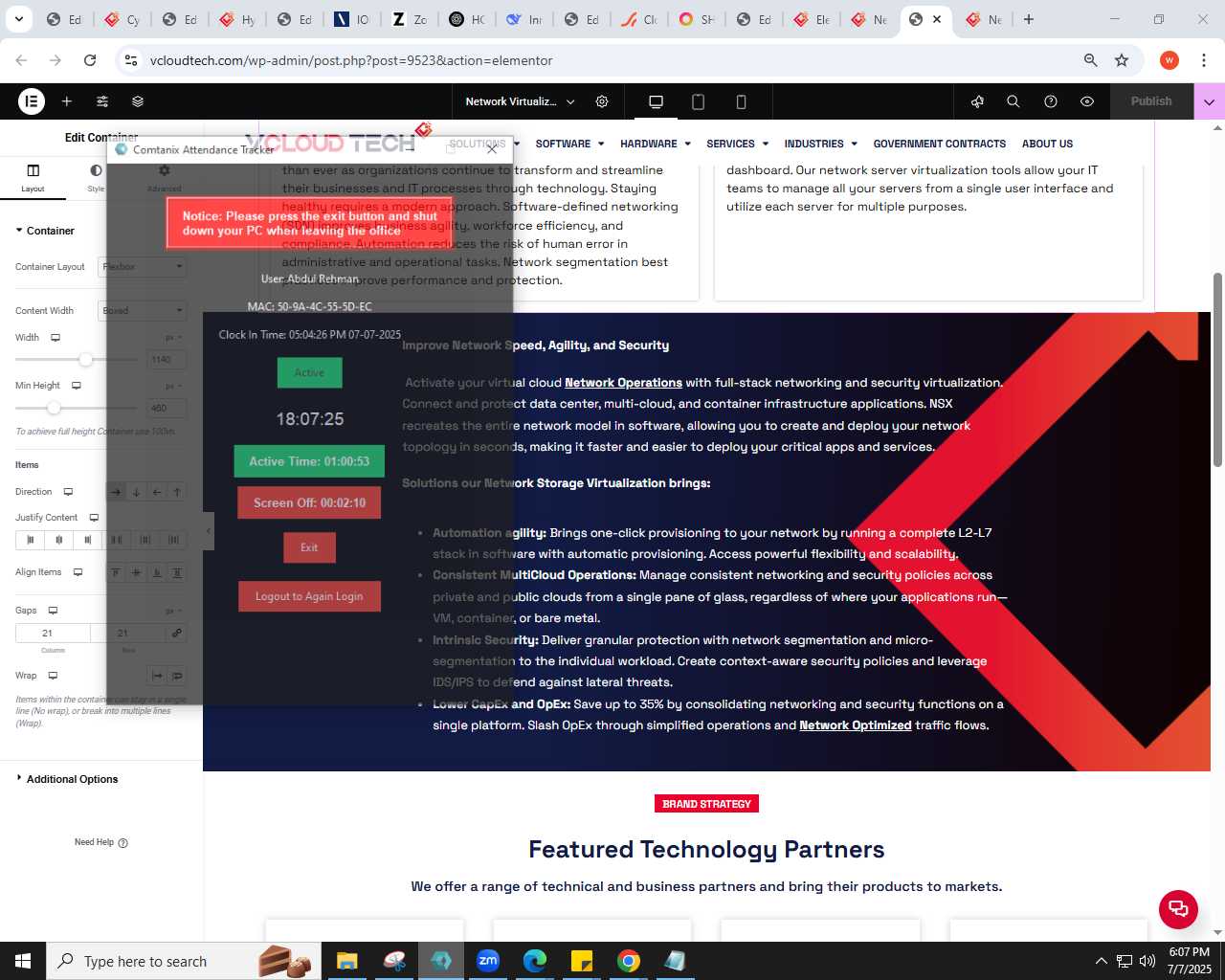
Task: Set Justify Content to start
Action: [x=30, y=540]
